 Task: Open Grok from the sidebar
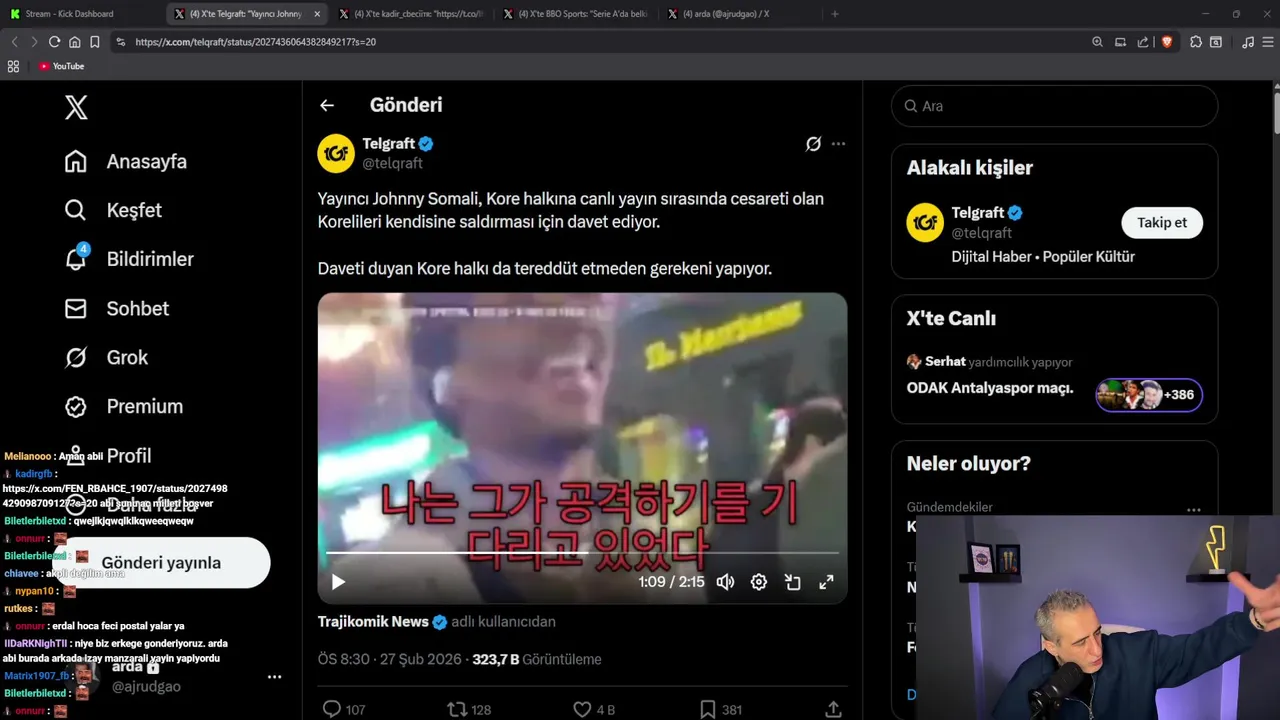(106, 357)
